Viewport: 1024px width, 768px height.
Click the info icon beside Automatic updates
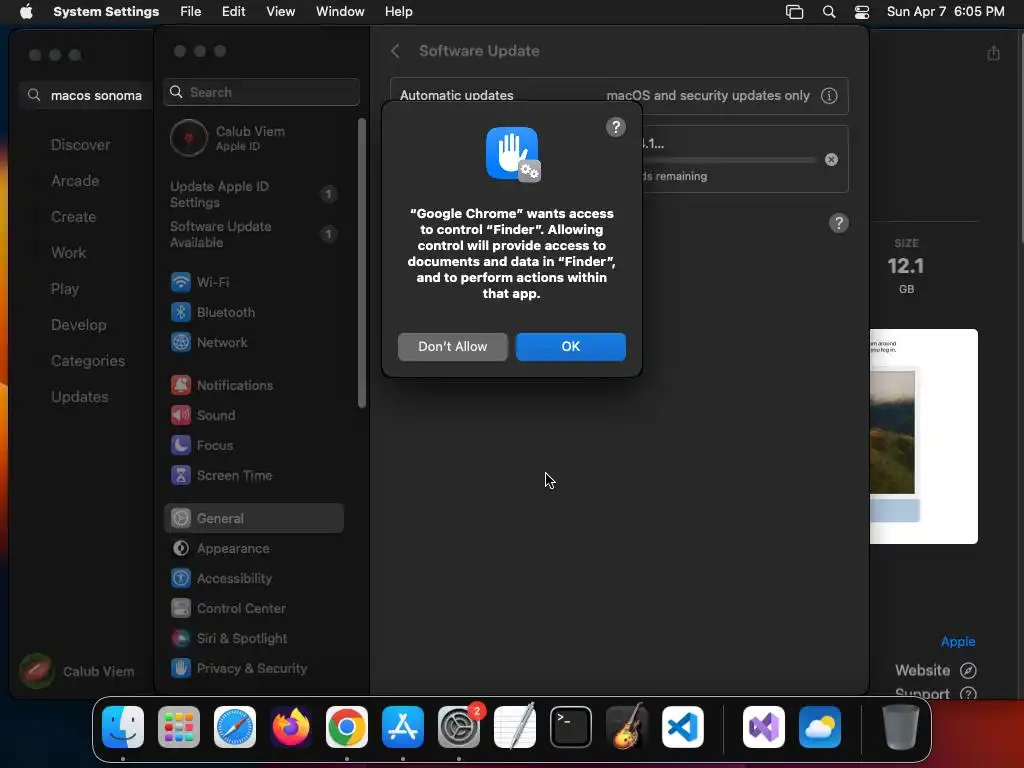[829, 95]
